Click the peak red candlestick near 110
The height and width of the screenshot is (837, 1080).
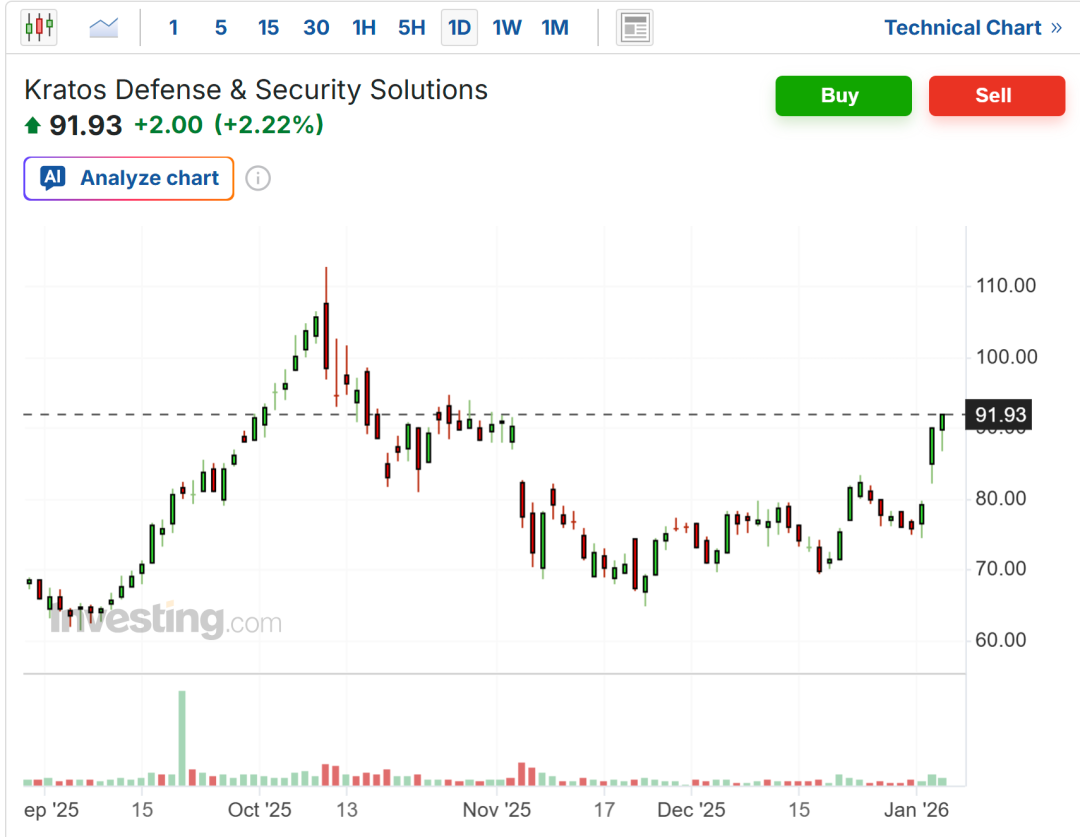click(x=326, y=335)
